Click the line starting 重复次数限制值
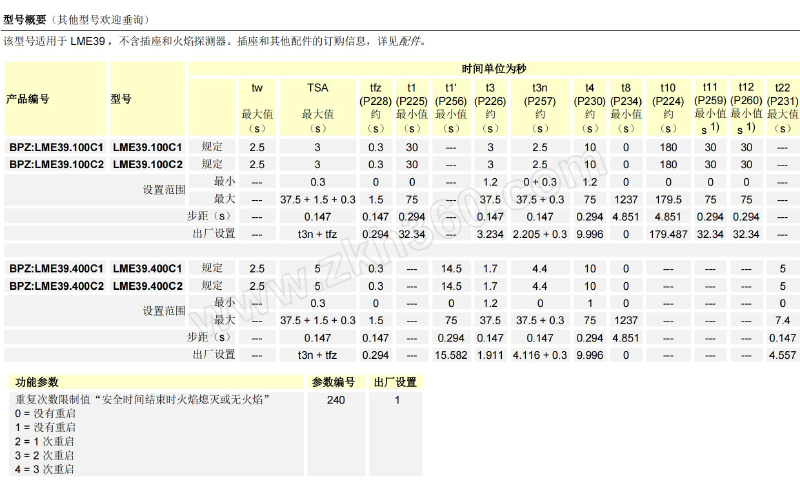The image size is (800, 487). (142, 400)
